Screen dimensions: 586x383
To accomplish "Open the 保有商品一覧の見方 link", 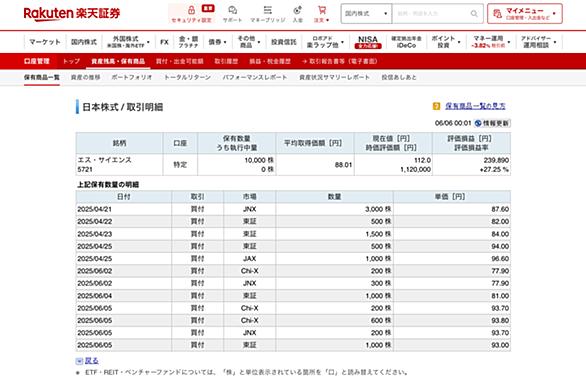I will 475,106.
